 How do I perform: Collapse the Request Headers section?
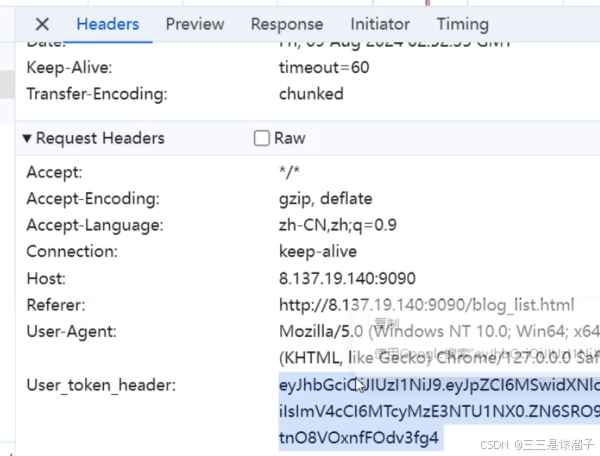(x=27, y=138)
